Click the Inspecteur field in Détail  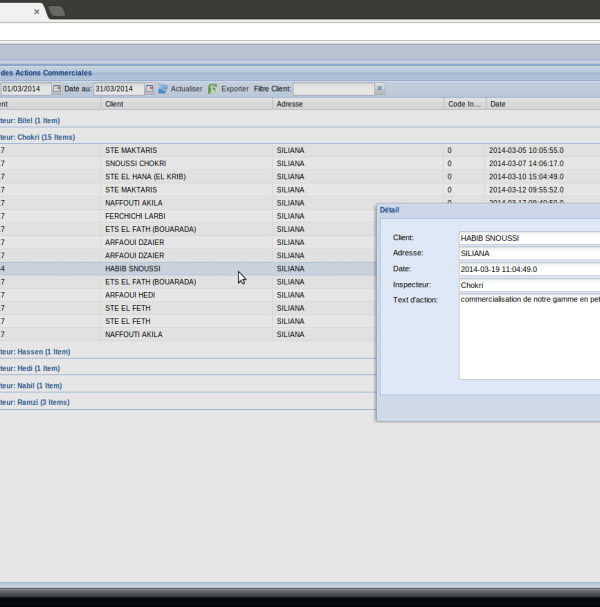(x=528, y=285)
